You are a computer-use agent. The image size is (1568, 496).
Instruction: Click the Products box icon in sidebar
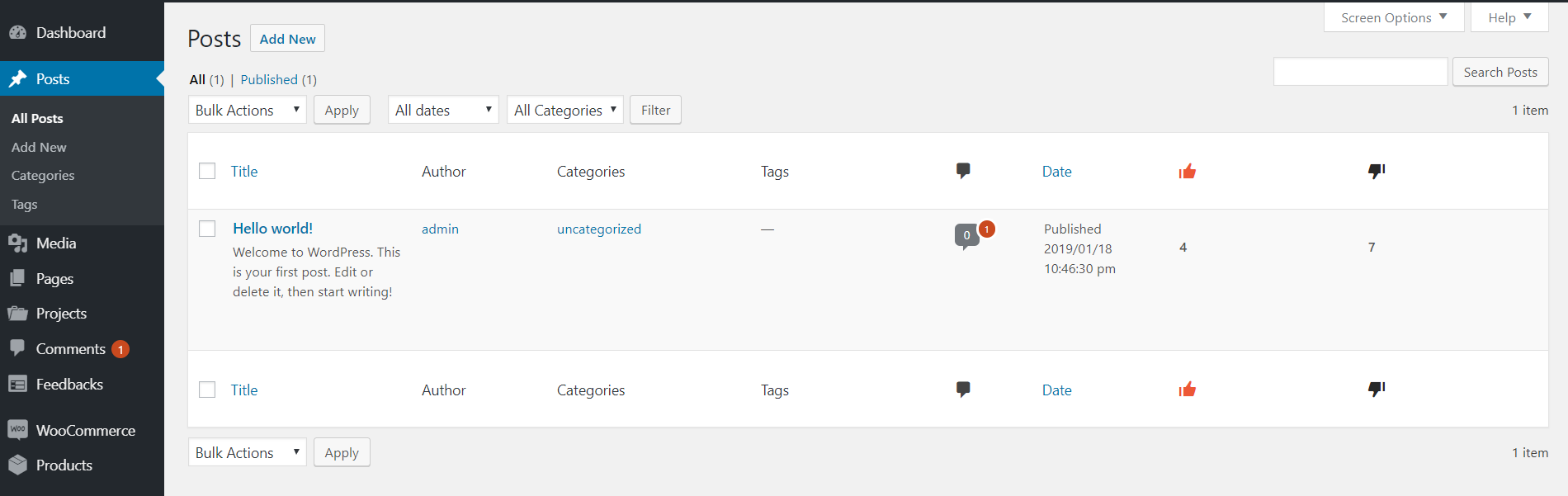(17, 465)
